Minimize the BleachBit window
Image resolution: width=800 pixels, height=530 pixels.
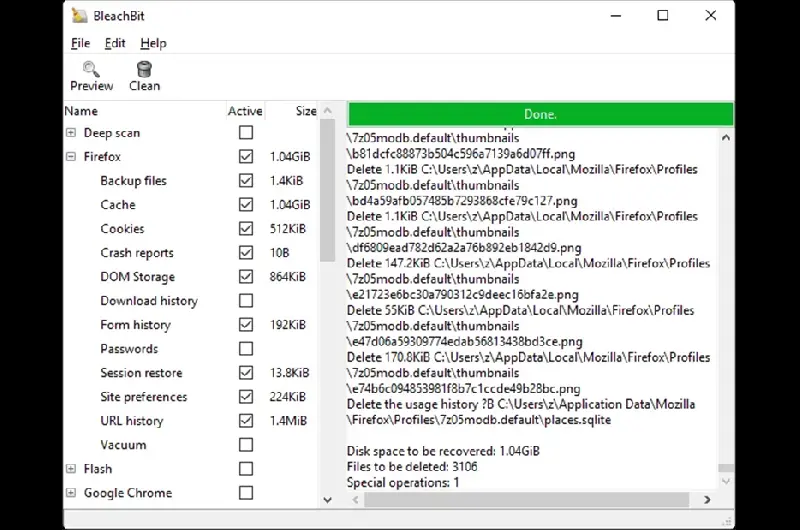[x=616, y=16]
